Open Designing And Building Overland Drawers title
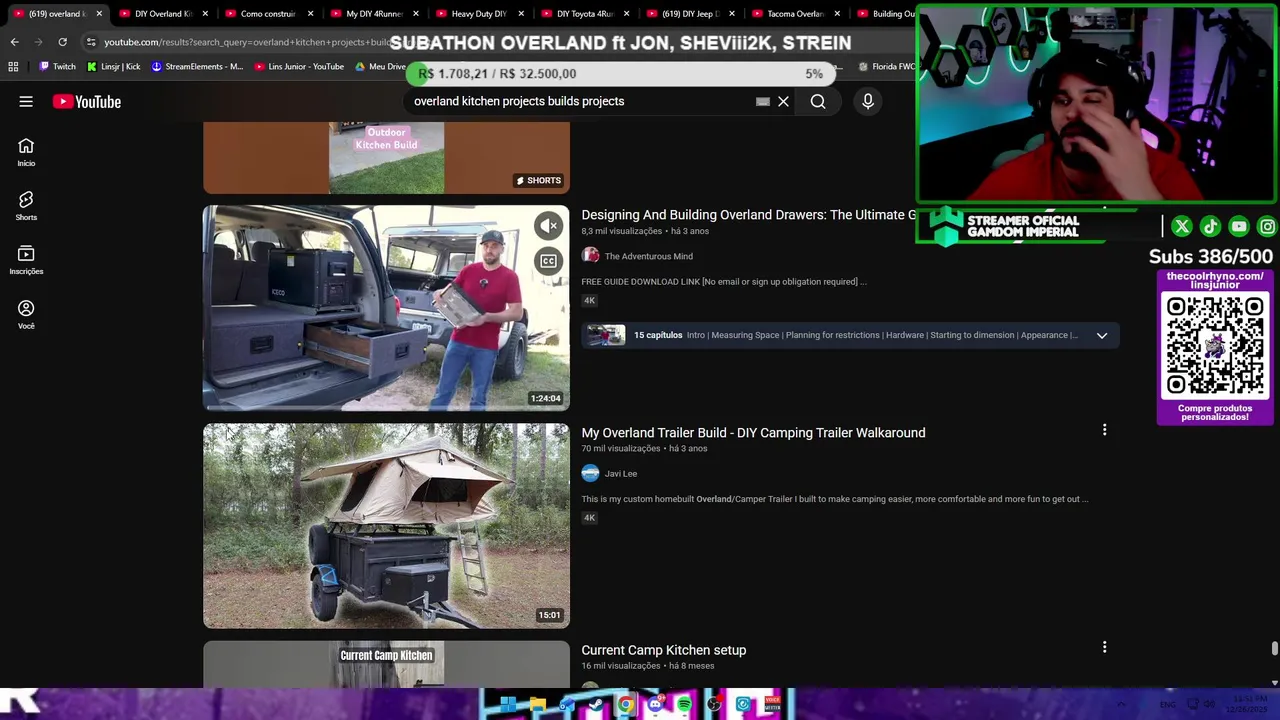The width and height of the screenshot is (1280, 720). [748, 215]
